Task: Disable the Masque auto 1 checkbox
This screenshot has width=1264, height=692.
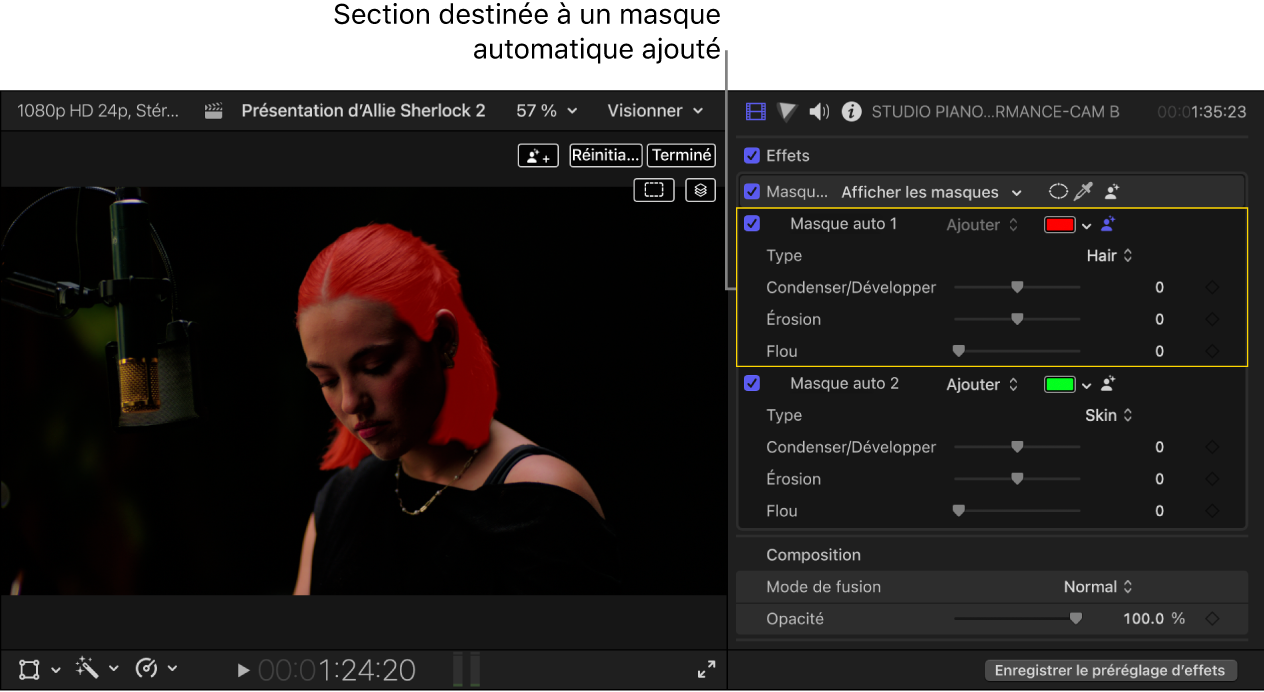Action: pyautogui.click(x=752, y=224)
